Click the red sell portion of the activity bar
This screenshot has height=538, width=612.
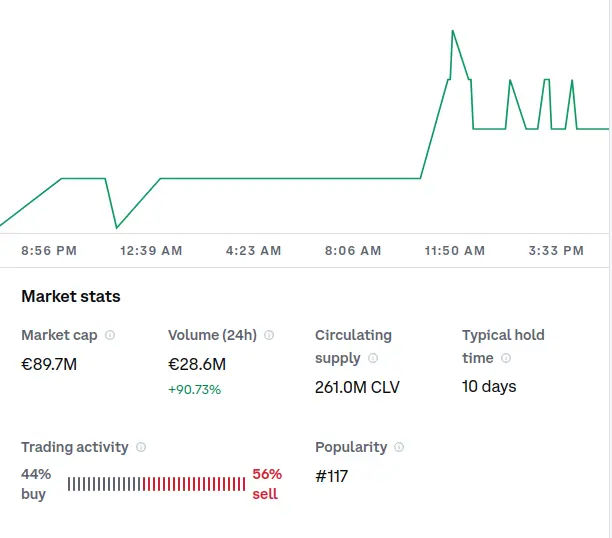pyautogui.click(x=194, y=484)
